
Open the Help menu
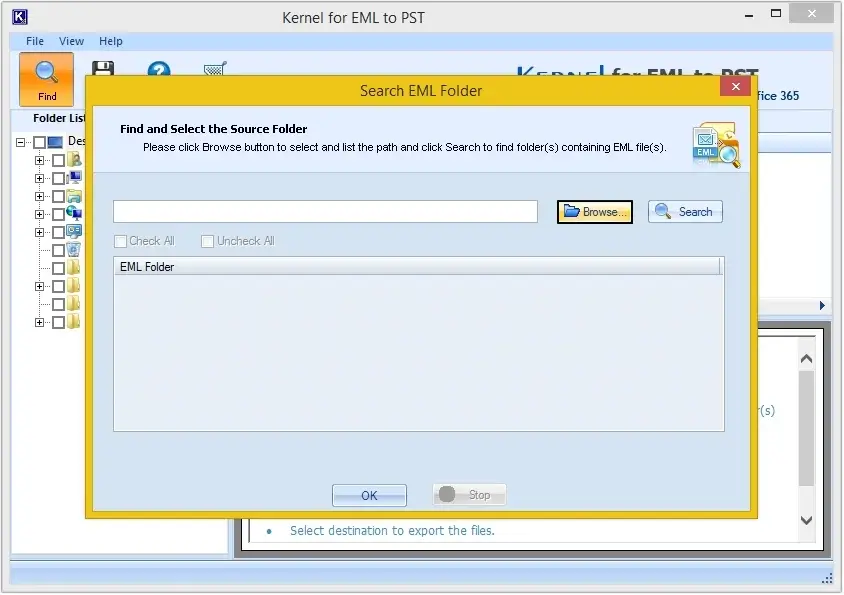(x=111, y=41)
